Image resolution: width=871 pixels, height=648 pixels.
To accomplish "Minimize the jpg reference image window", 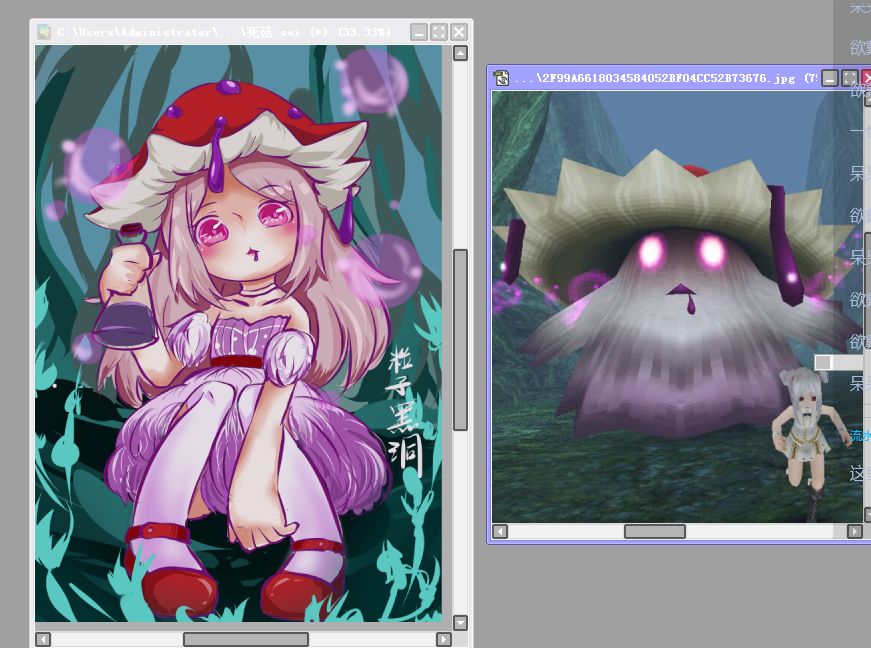I will (829, 78).
